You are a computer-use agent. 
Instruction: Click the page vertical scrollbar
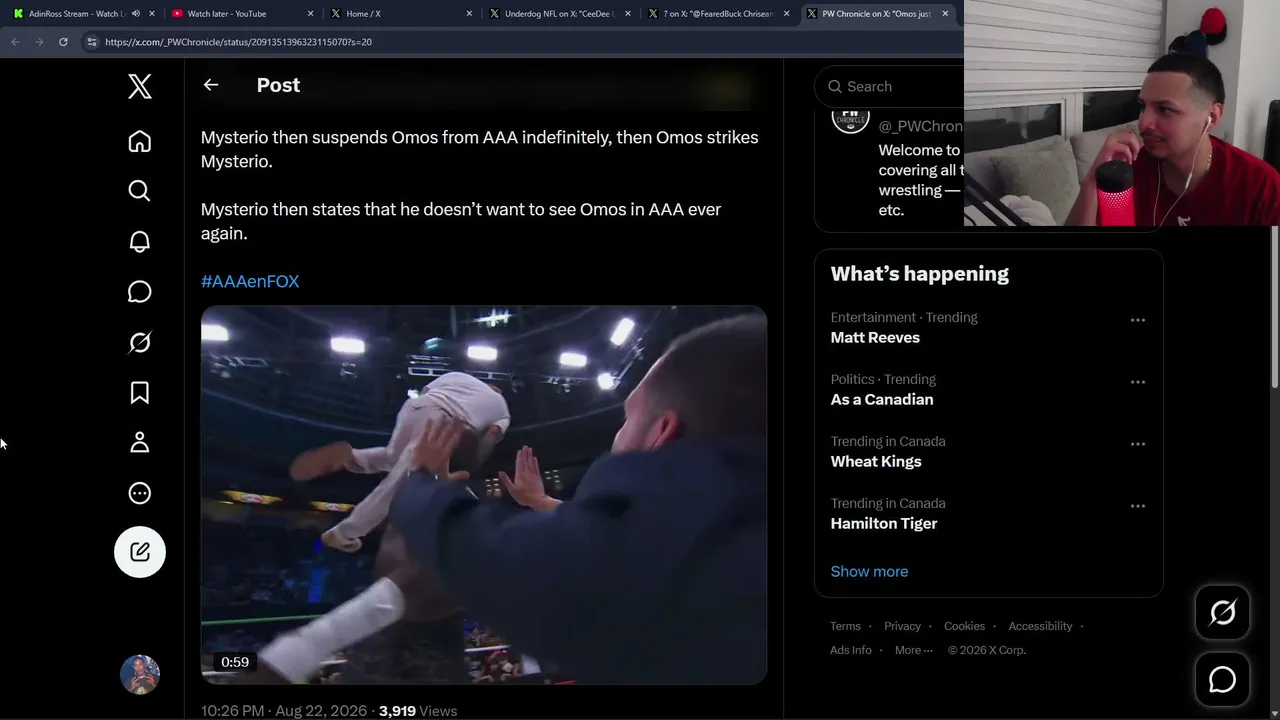point(1274,305)
